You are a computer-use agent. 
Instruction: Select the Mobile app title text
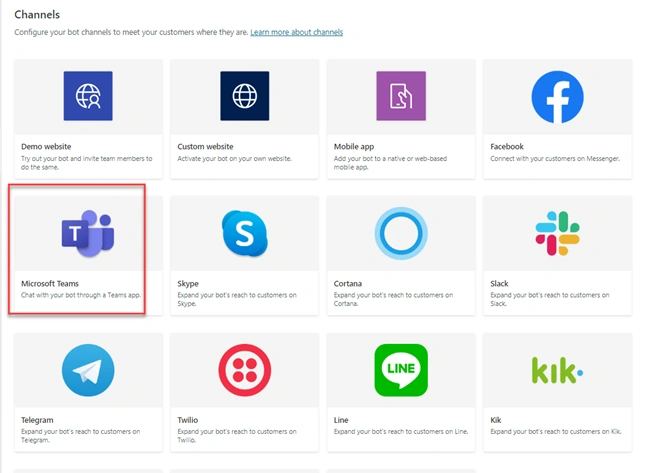(354, 146)
